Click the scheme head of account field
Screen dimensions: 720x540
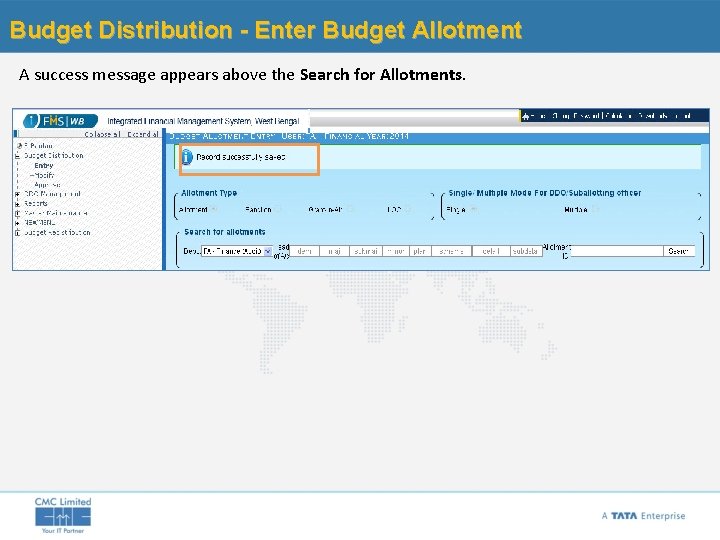pyautogui.click(x=451, y=251)
